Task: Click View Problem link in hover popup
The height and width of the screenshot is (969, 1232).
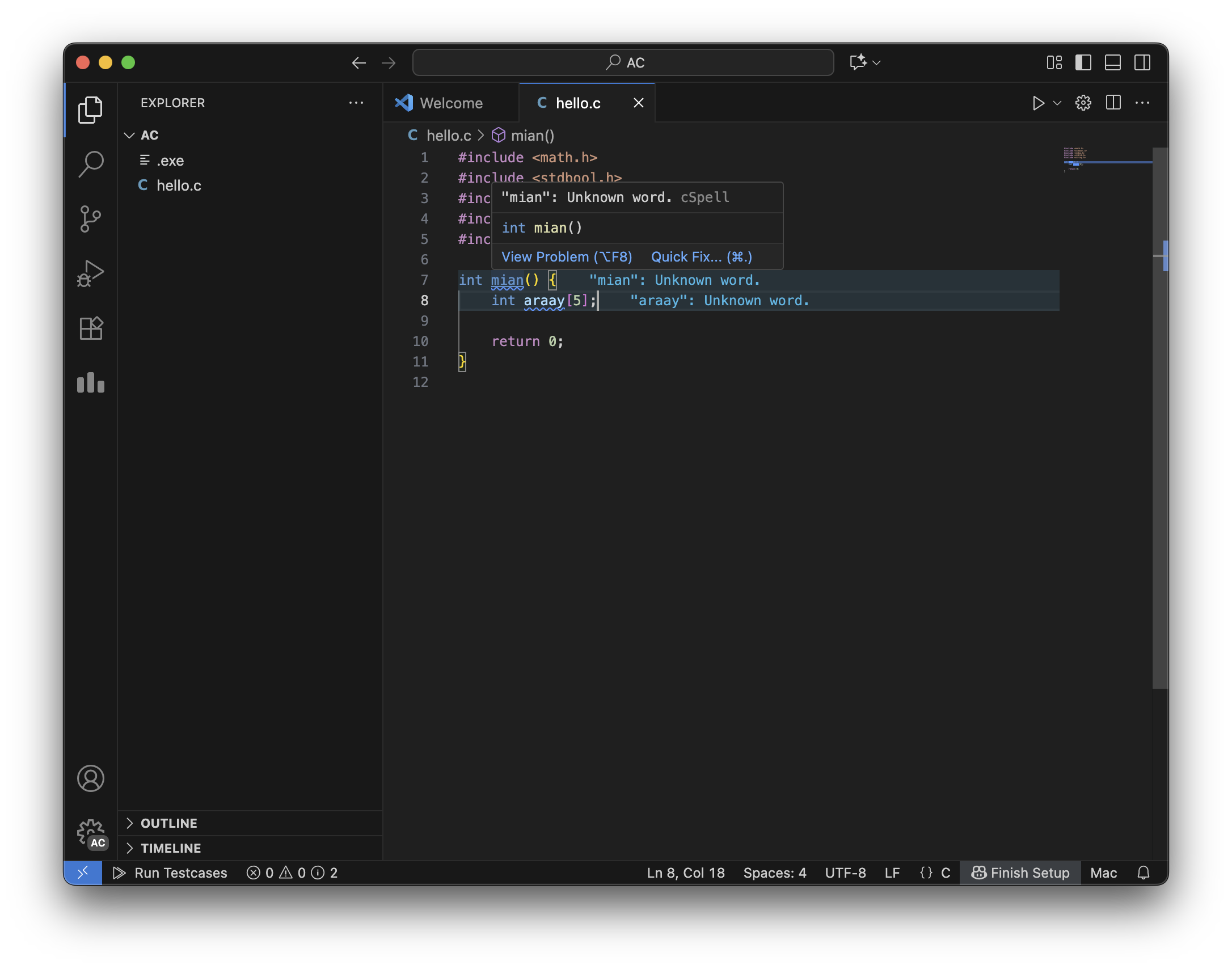Action: (x=566, y=257)
